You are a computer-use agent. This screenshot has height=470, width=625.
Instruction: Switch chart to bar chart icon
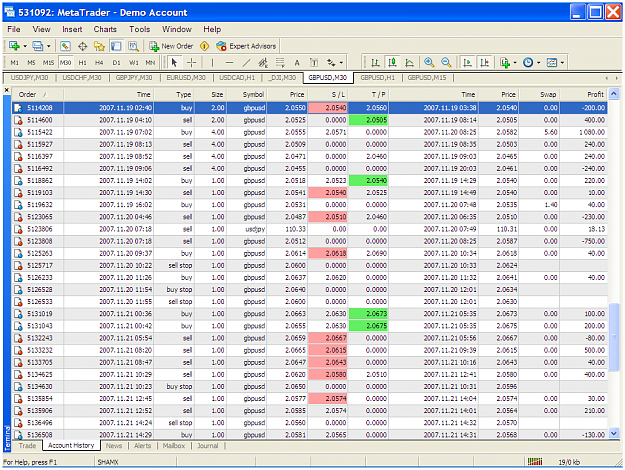click(x=375, y=63)
